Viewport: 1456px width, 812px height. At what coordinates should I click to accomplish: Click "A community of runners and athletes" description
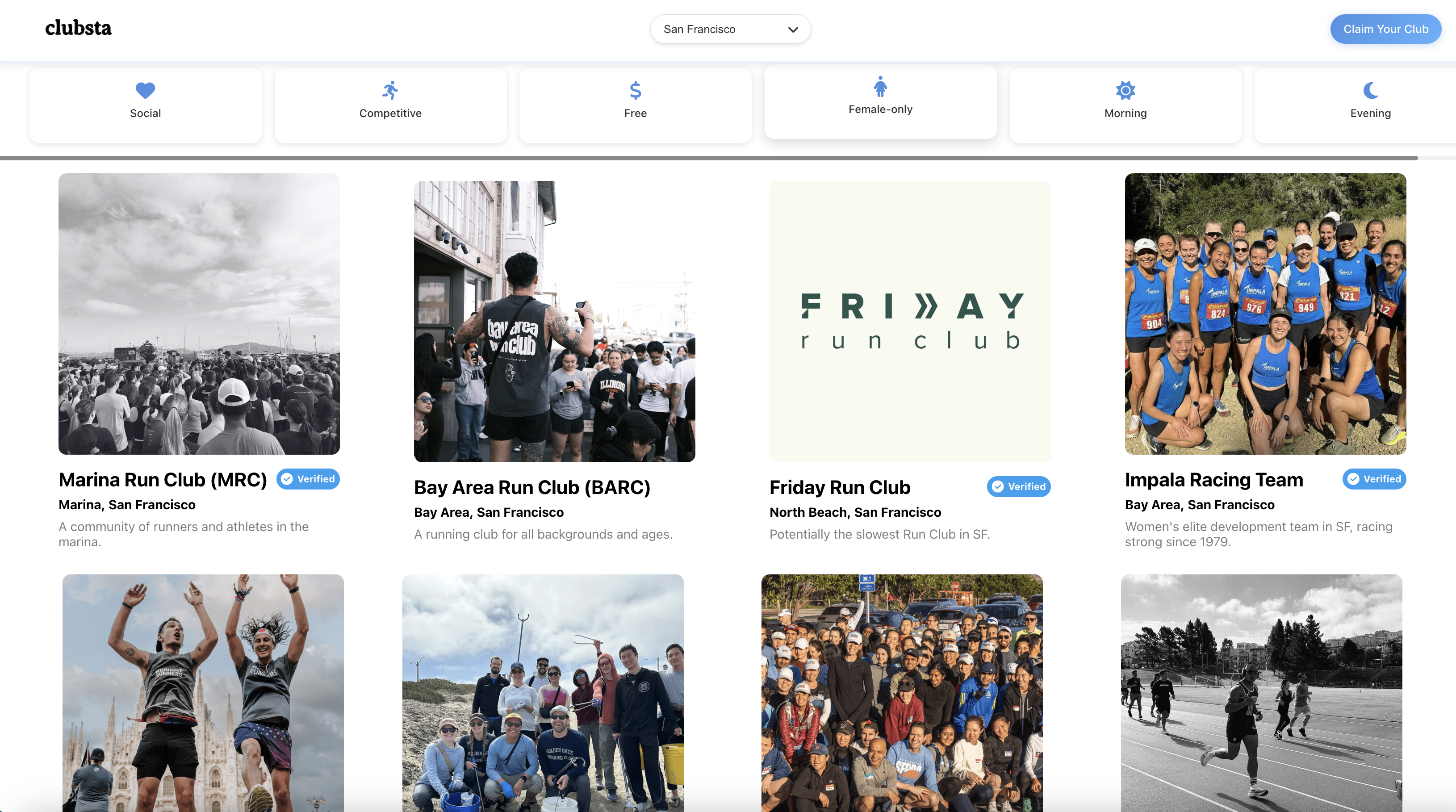(x=184, y=534)
